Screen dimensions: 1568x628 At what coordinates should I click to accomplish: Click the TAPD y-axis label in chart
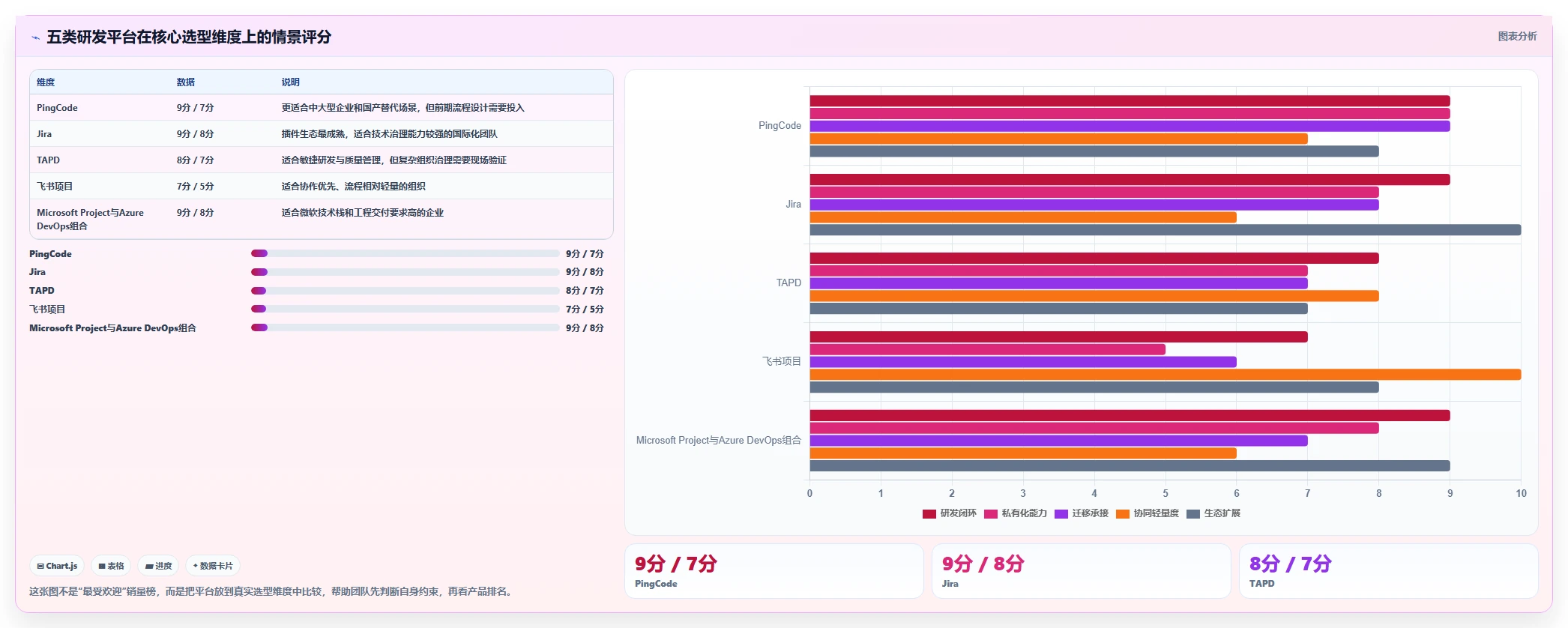788,283
